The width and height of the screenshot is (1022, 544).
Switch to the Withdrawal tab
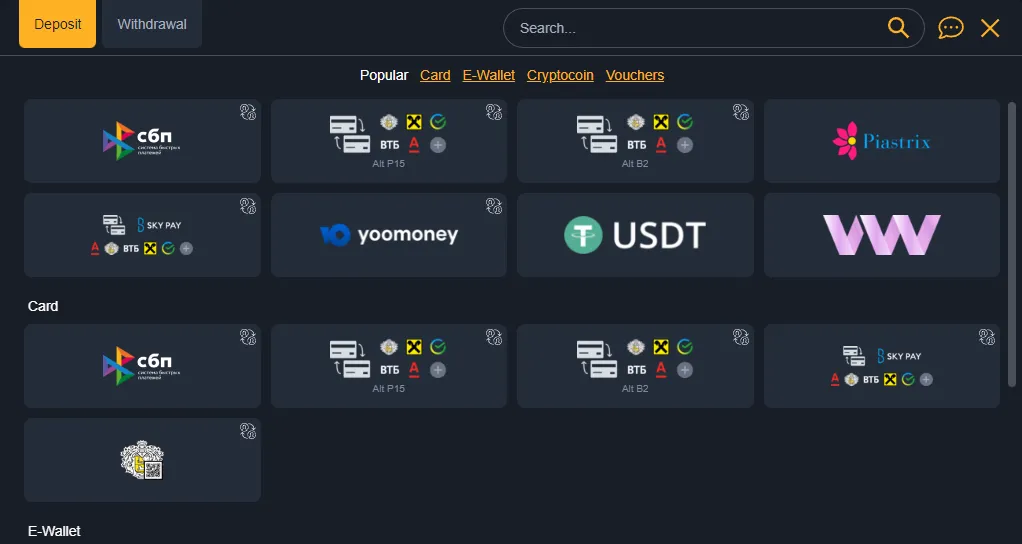152,24
